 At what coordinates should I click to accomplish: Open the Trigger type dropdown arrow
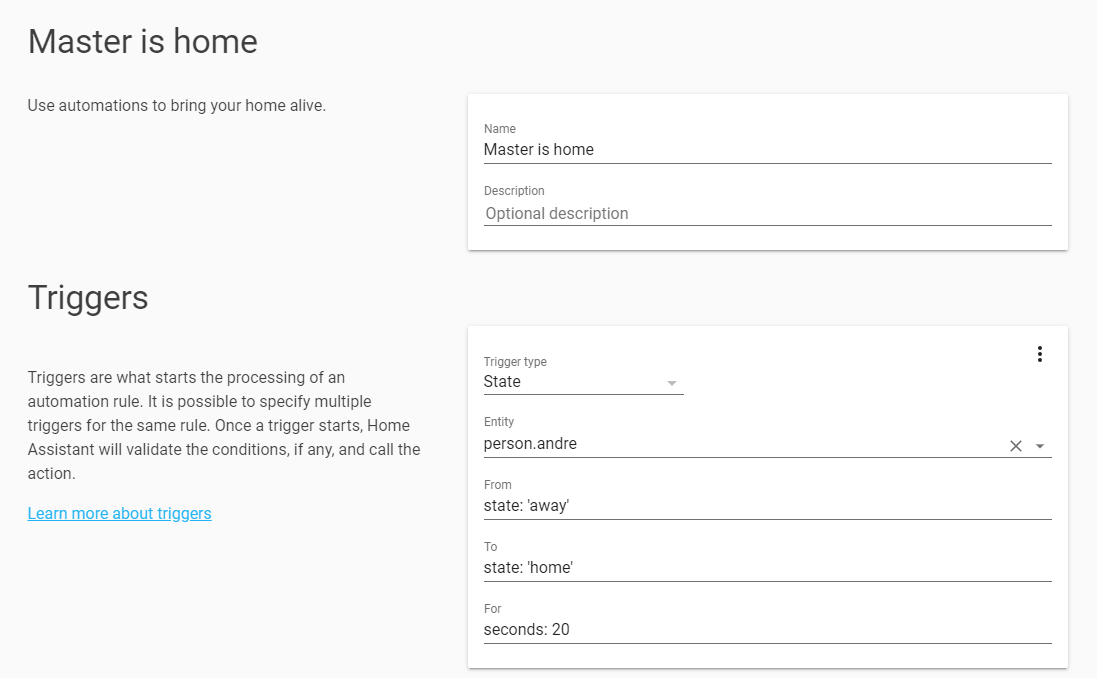[x=672, y=383]
